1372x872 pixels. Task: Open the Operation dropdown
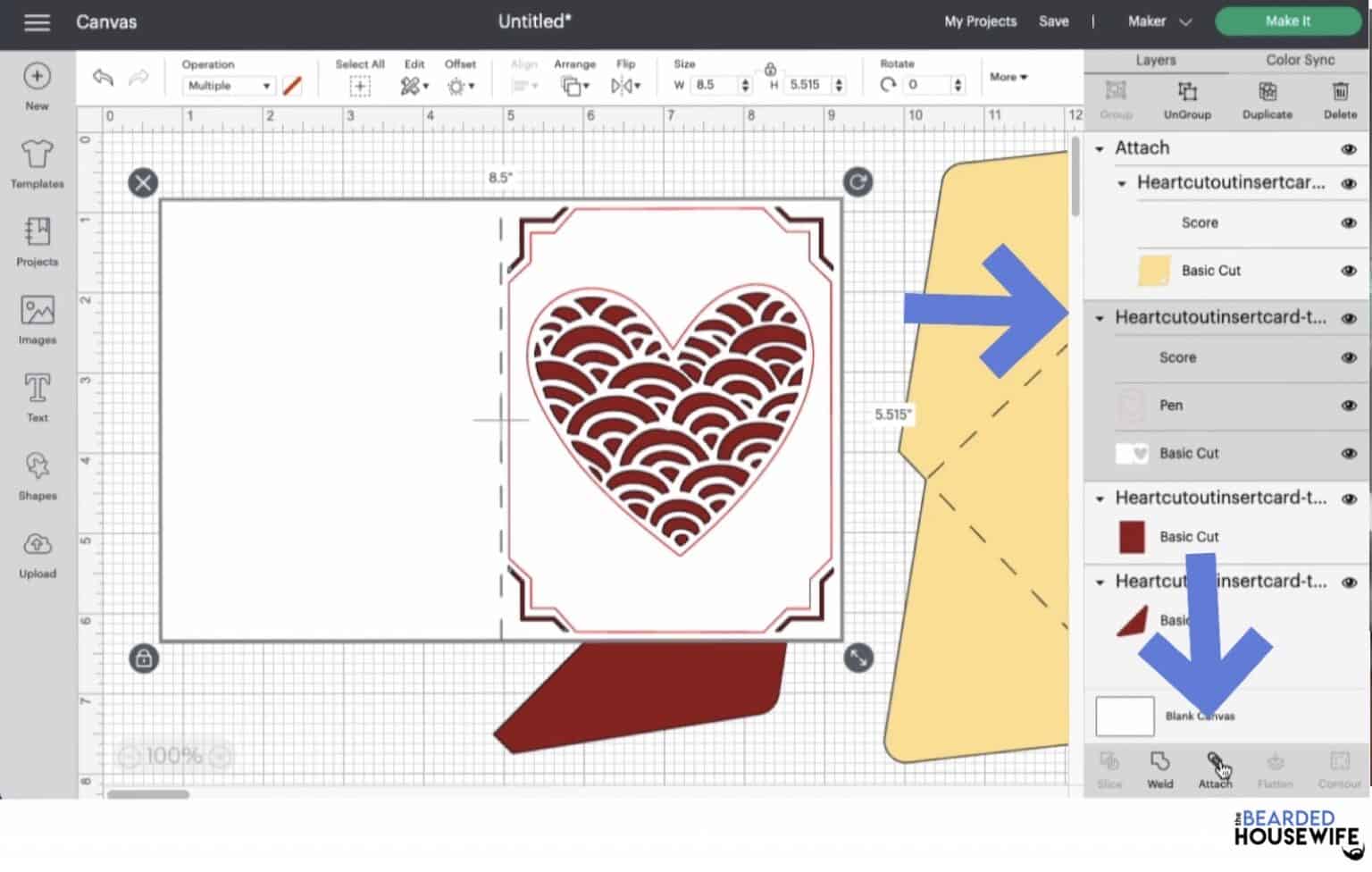point(229,86)
